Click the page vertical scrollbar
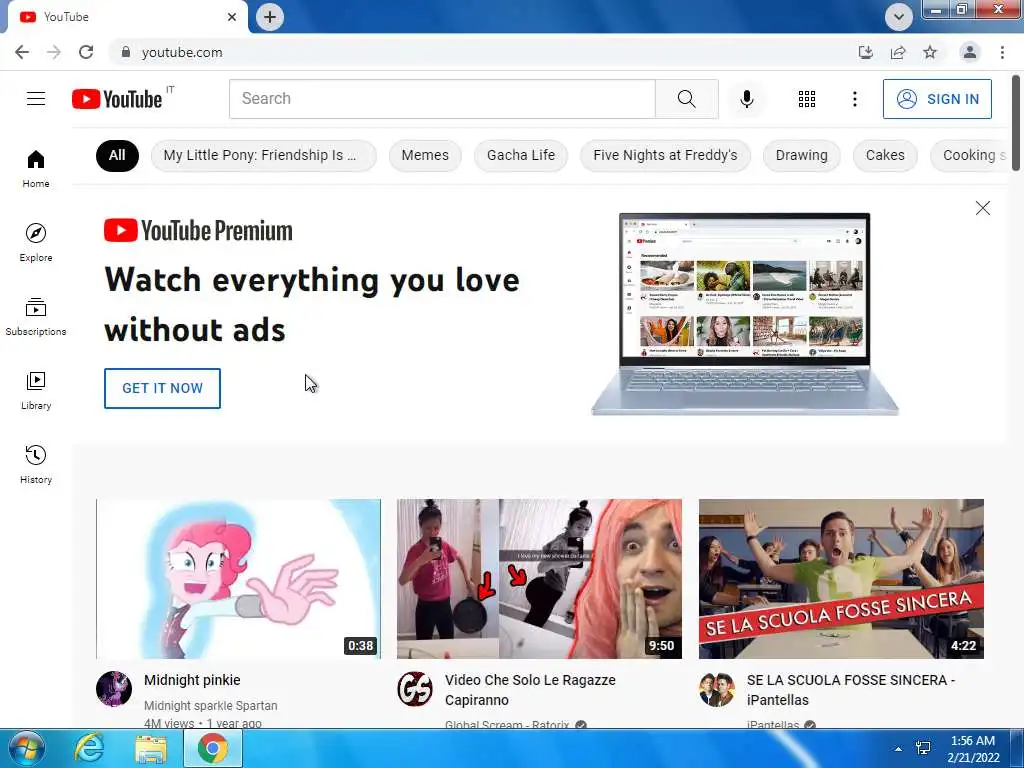The width and height of the screenshot is (1024, 768). click(1016, 123)
